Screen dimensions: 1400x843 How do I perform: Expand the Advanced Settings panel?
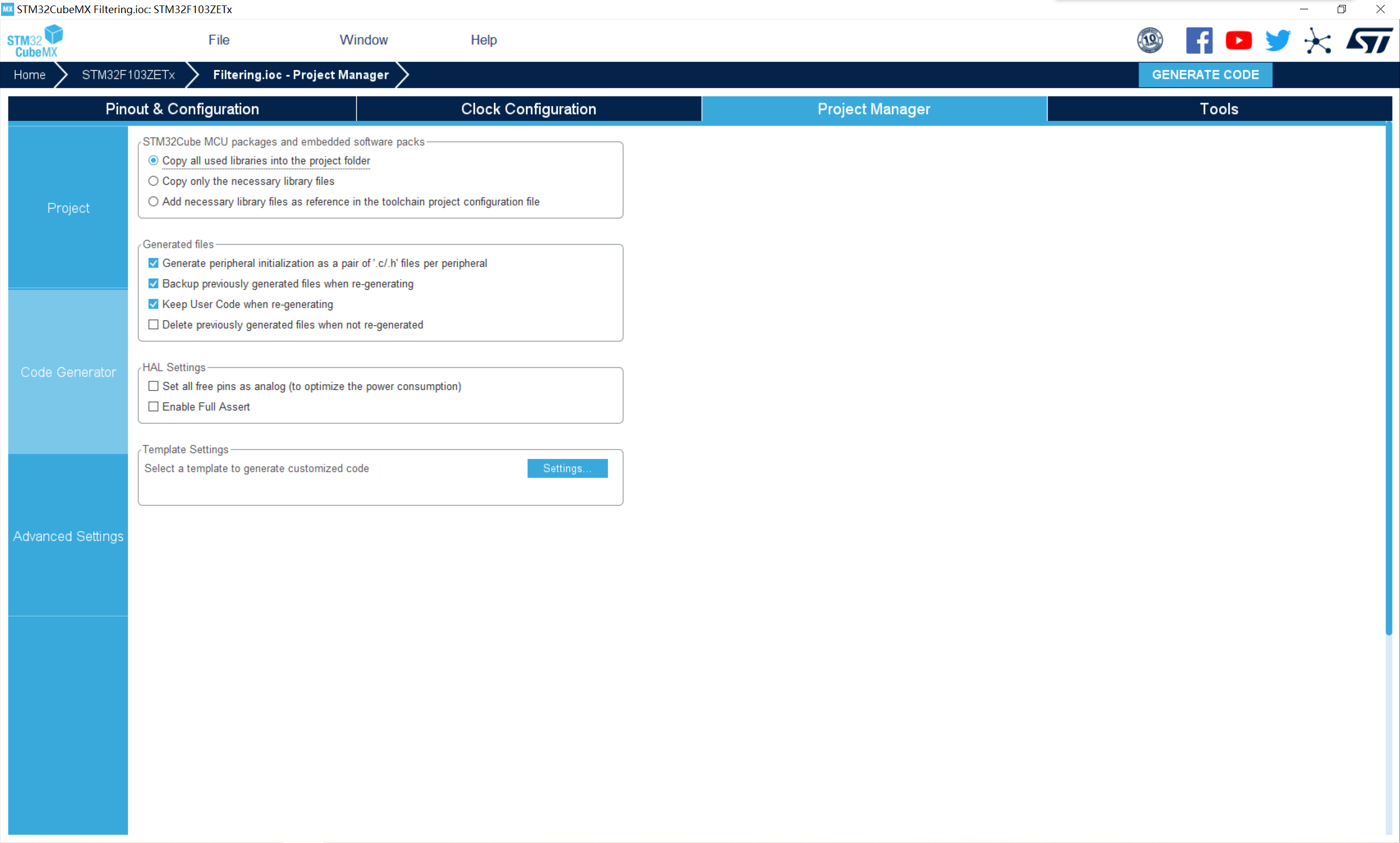68,536
